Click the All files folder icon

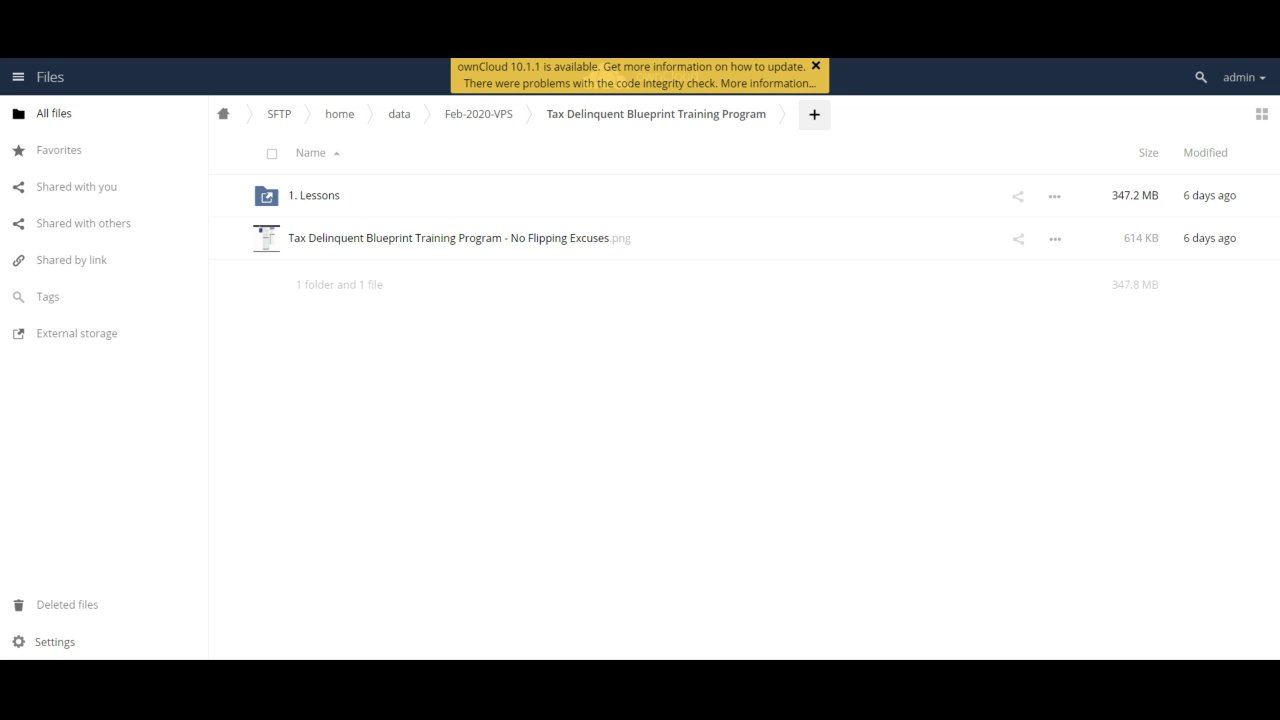18,114
